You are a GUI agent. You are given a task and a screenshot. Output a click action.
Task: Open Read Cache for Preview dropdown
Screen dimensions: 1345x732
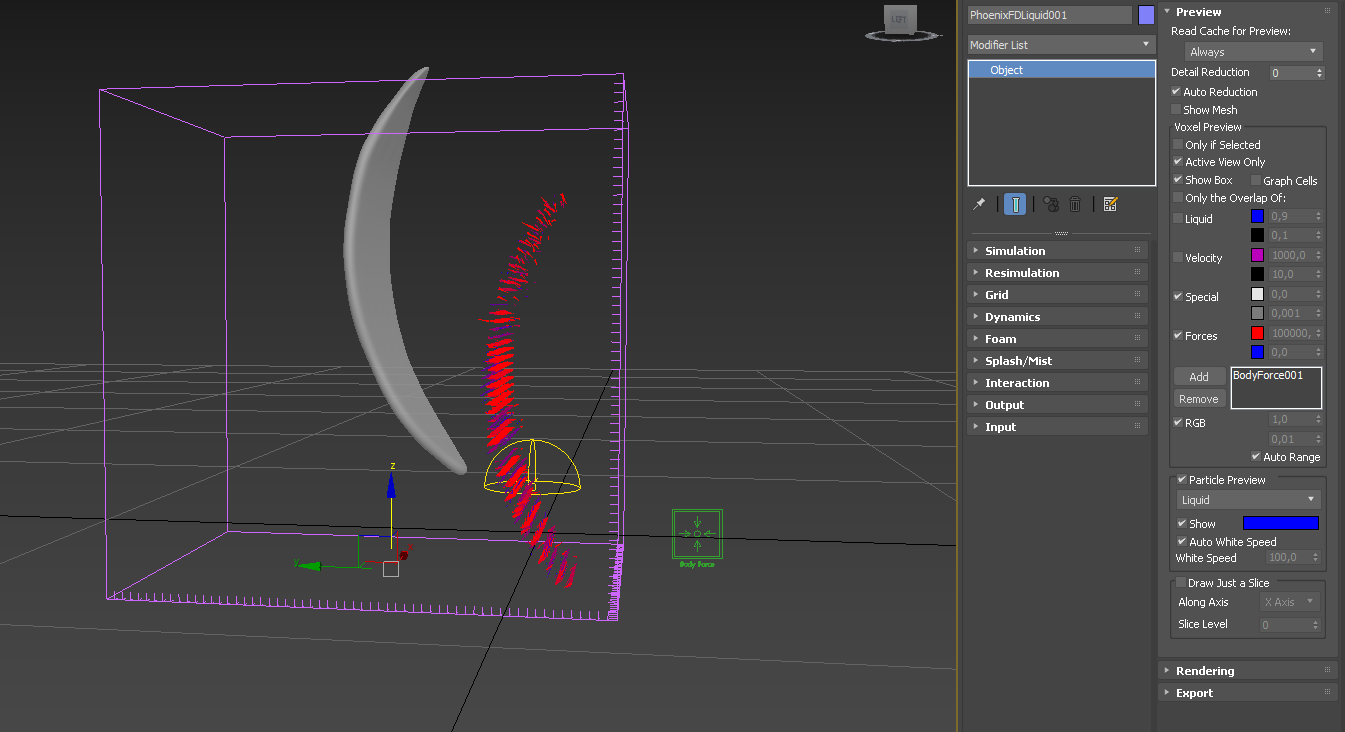(x=1254, y=52)
